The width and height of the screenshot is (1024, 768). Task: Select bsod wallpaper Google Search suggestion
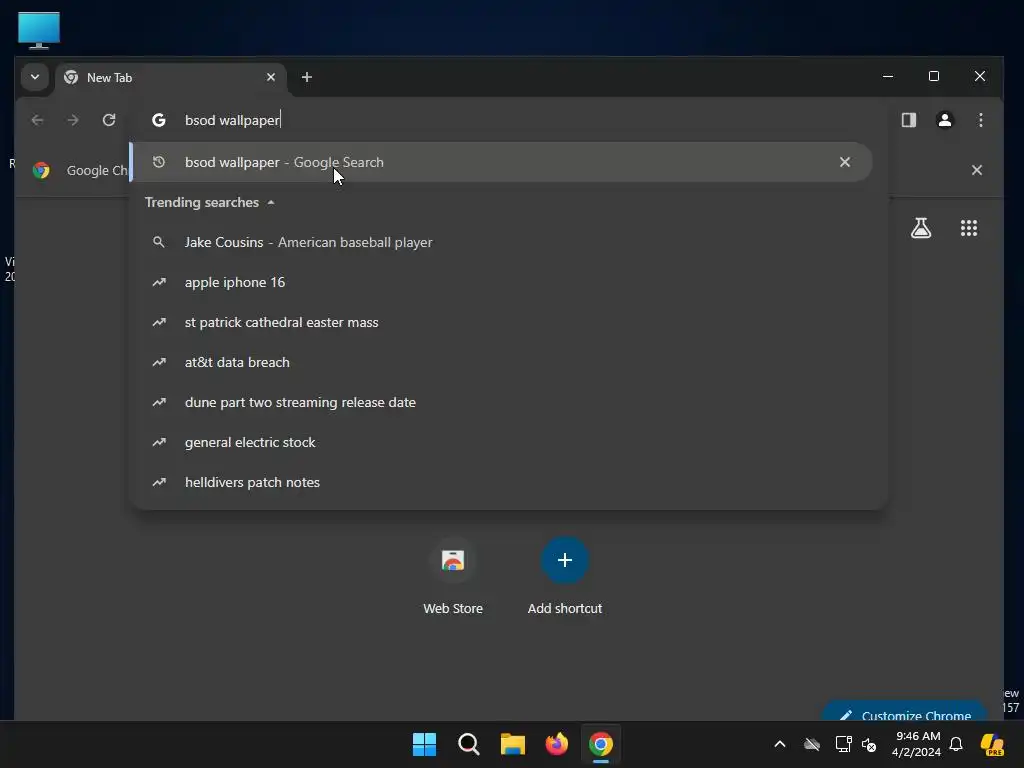click(502, 162)
